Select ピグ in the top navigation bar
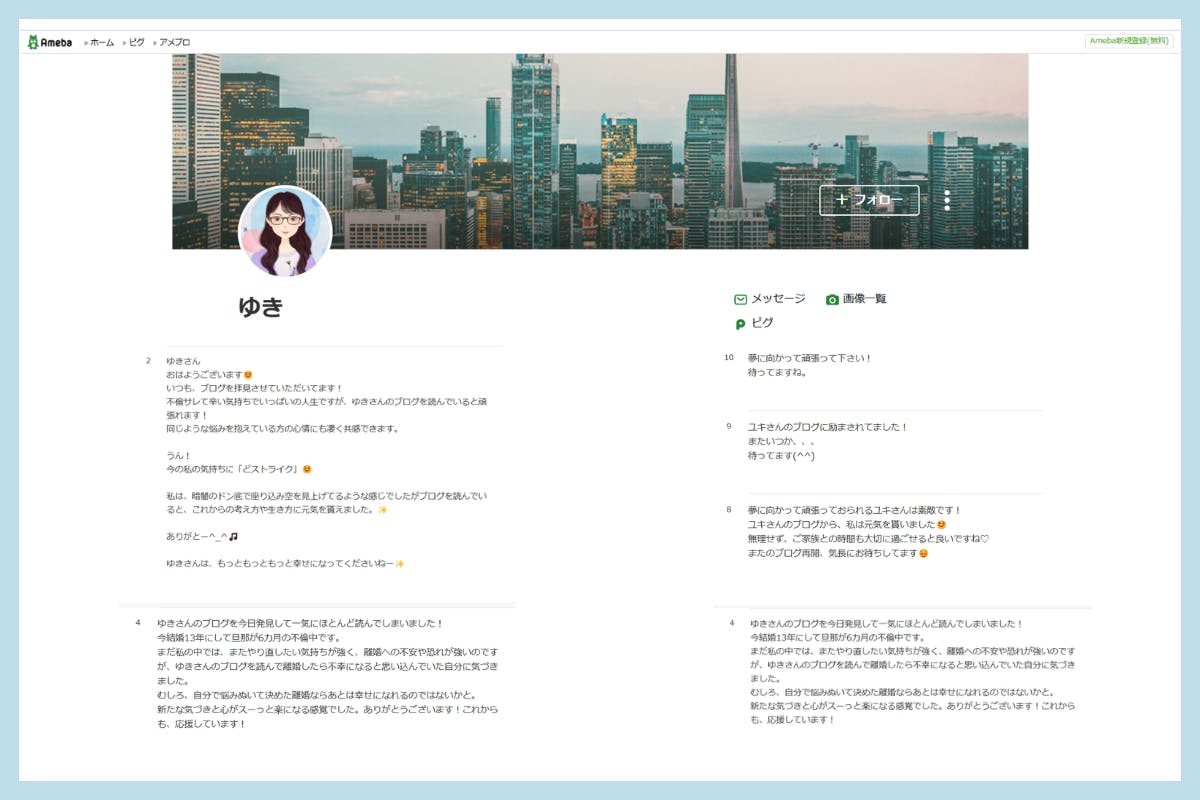The width and height of the screenshot is (1200, 800). click(137, 42)
